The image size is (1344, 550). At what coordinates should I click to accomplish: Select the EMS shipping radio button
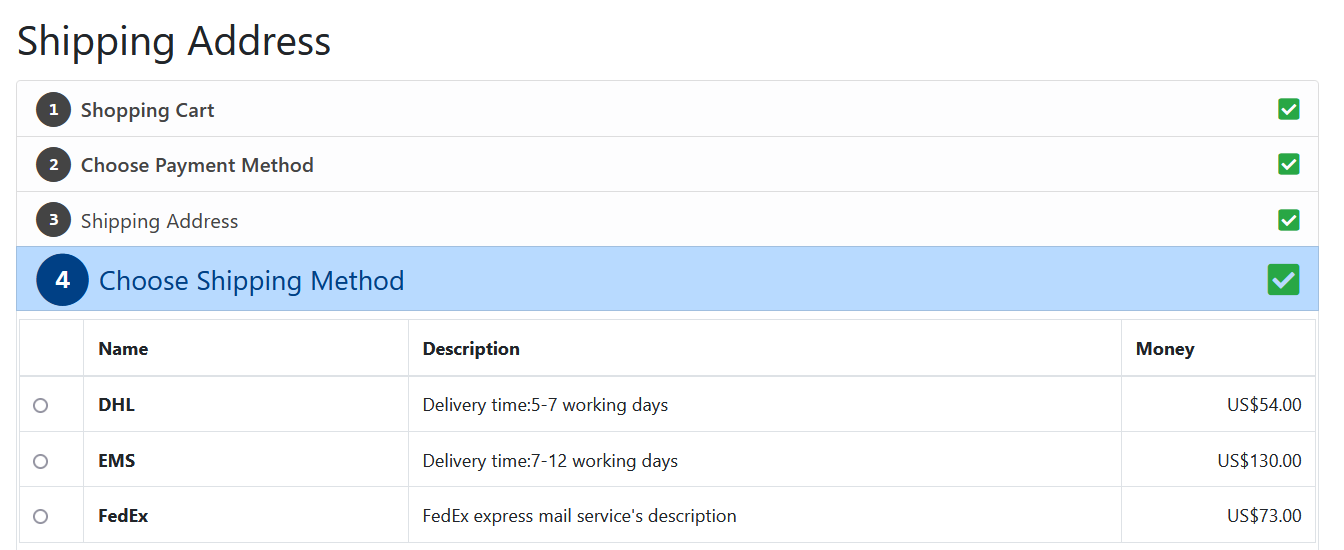coord(41,461)
